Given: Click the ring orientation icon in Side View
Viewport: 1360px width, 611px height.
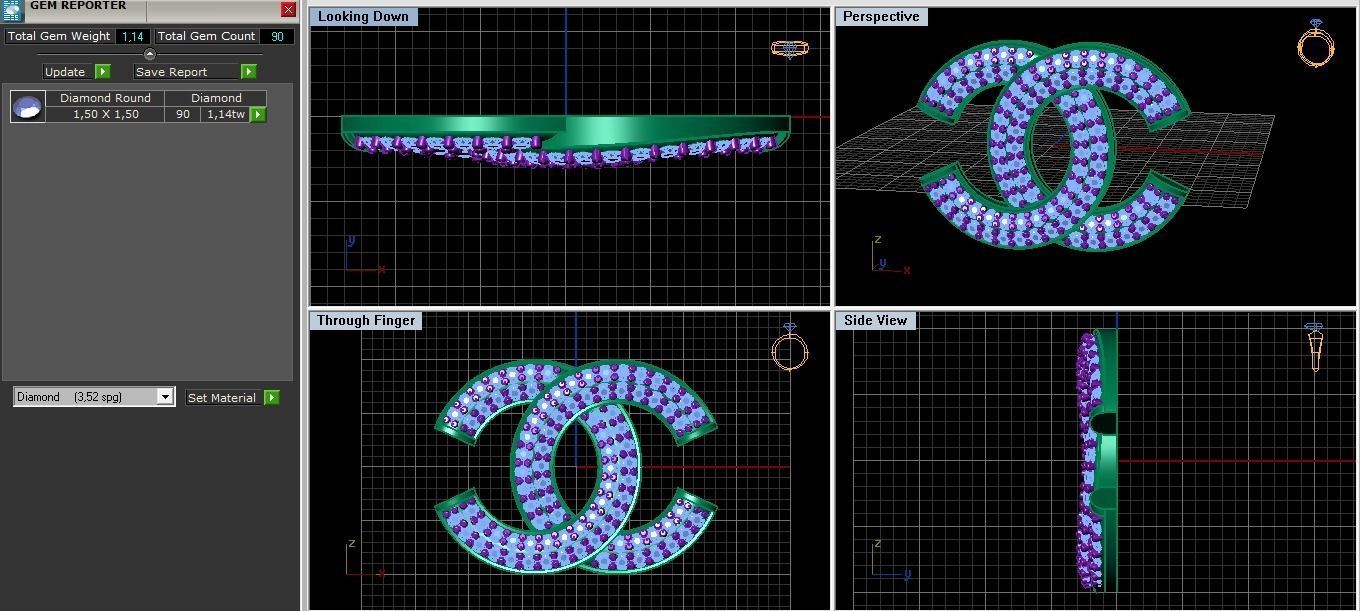Looking at the screenshot, I should (1314, 347).
